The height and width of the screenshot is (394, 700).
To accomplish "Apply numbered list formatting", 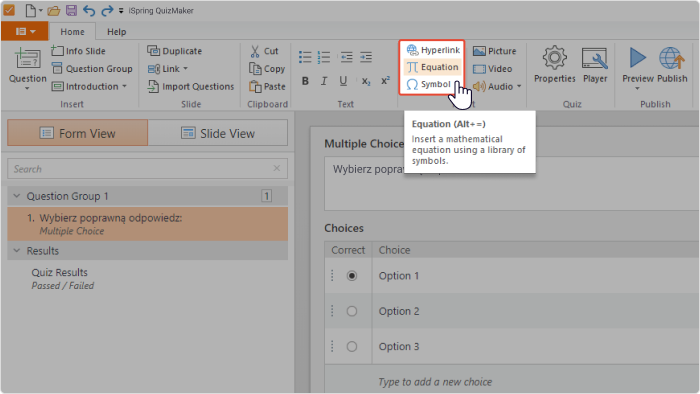I will [324, 57].
